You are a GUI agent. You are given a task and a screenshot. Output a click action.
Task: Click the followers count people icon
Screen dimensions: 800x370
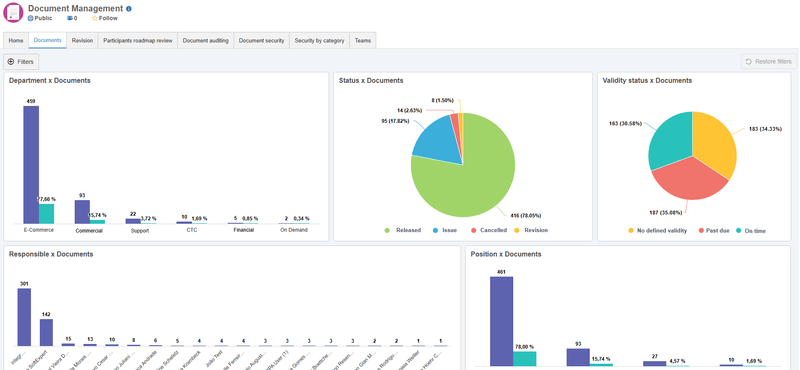click(x=69, y=18)
